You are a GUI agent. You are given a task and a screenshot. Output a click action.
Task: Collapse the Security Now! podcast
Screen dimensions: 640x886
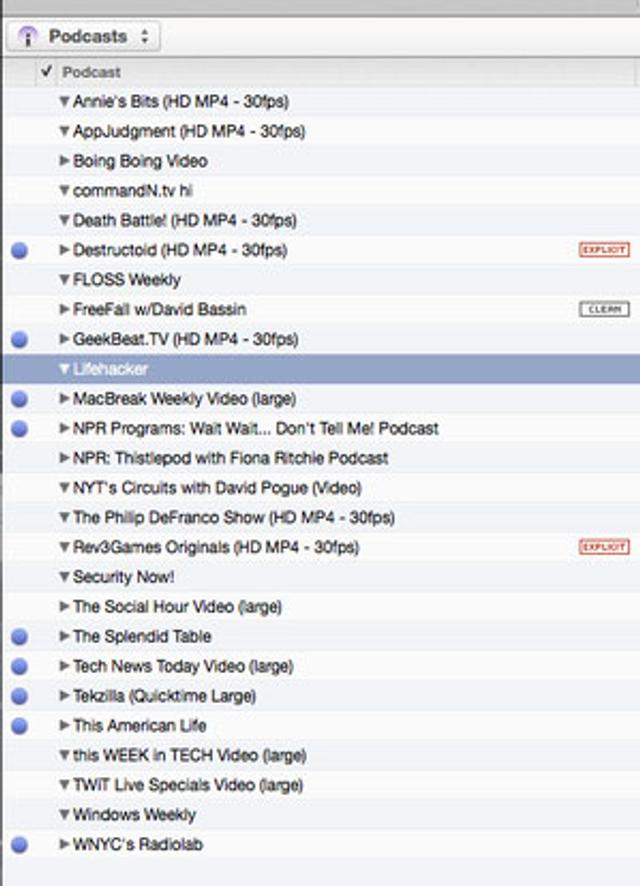pyautogui.click(x=64, y=577)
